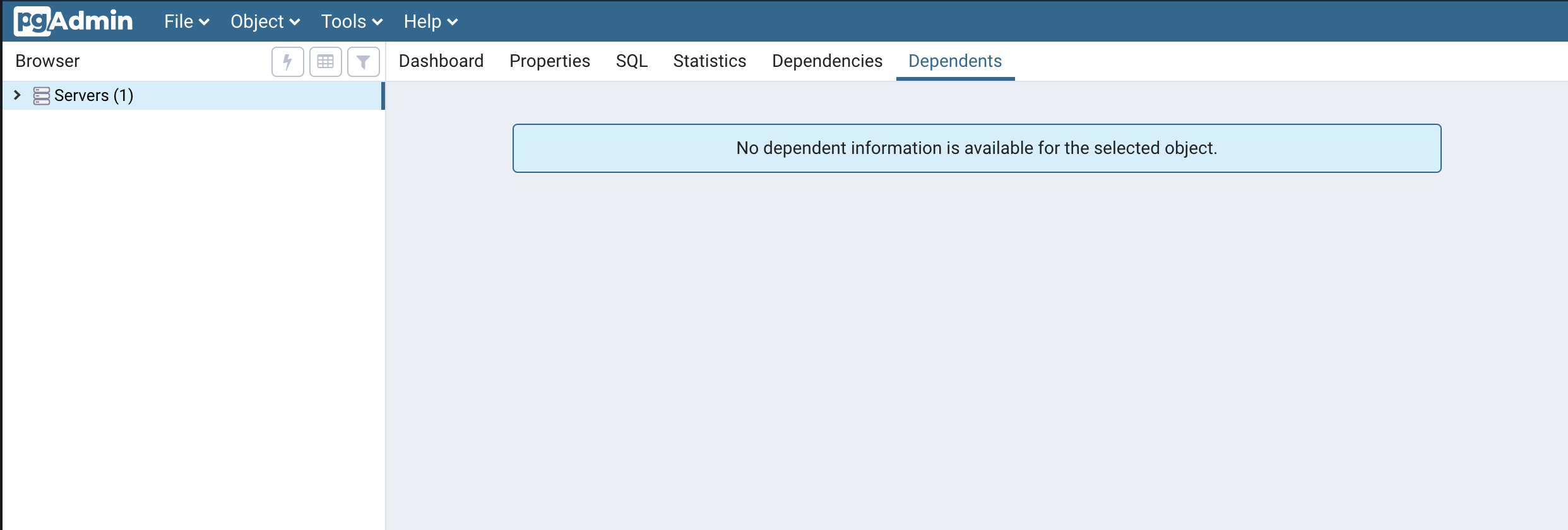Open the Query Tool lightning icon
Image resolution: width=1568 pixels, height=530 pixels.
tap(287, 62)
